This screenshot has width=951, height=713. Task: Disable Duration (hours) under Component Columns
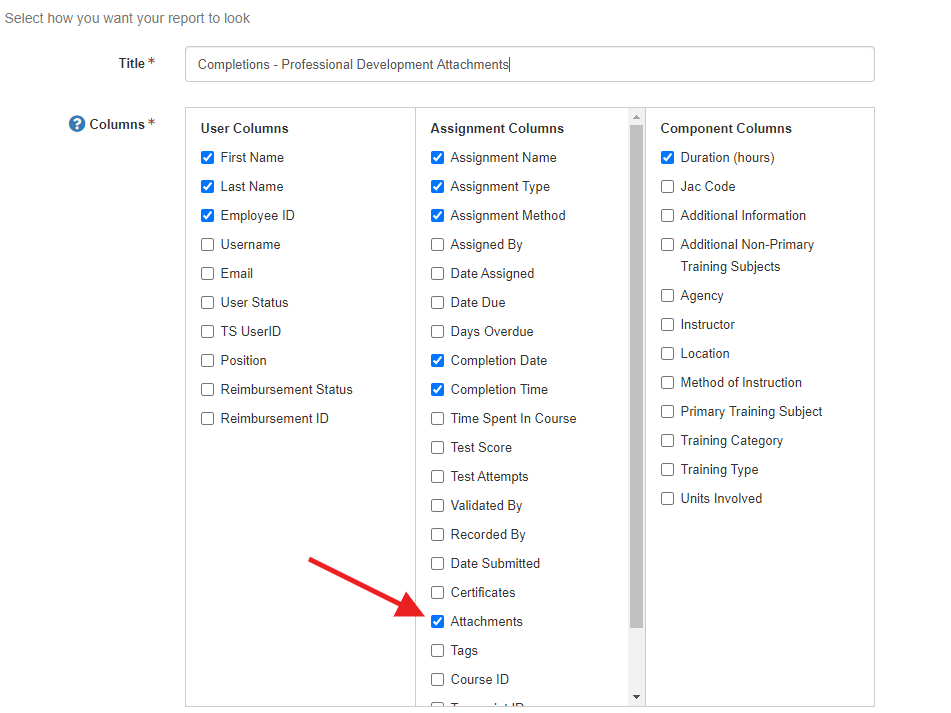[667, 157]
